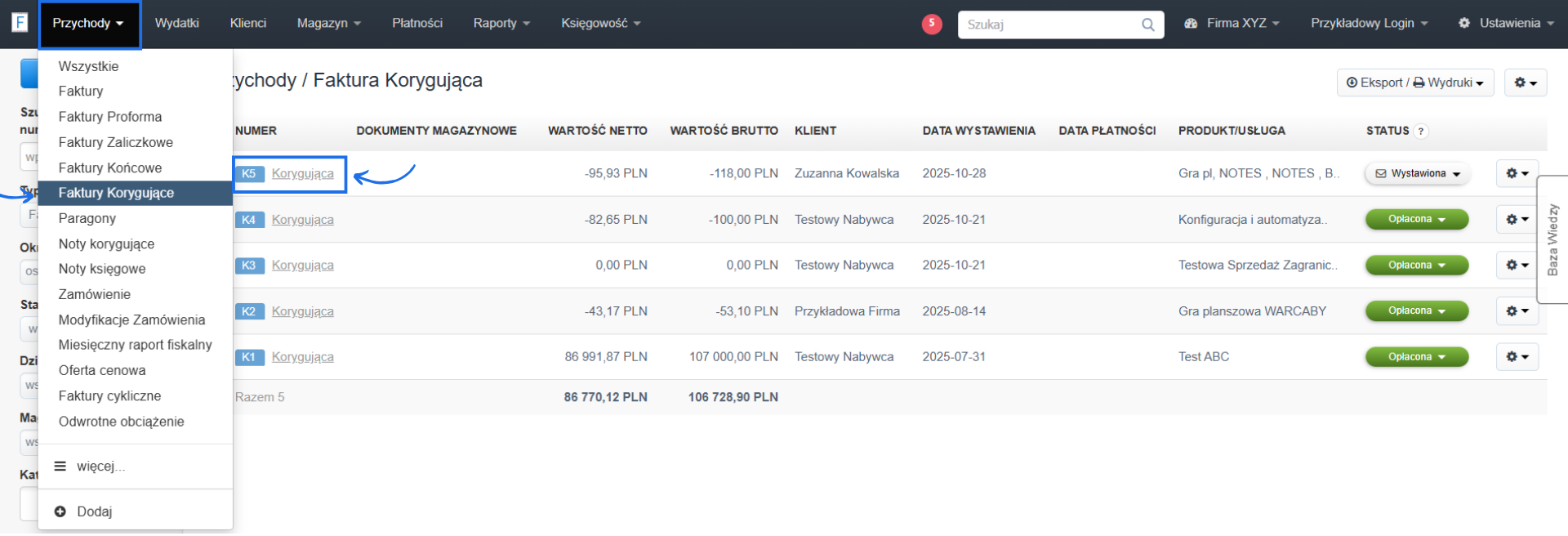Expand the Firma XYZ company menu

coord(1232,24)
